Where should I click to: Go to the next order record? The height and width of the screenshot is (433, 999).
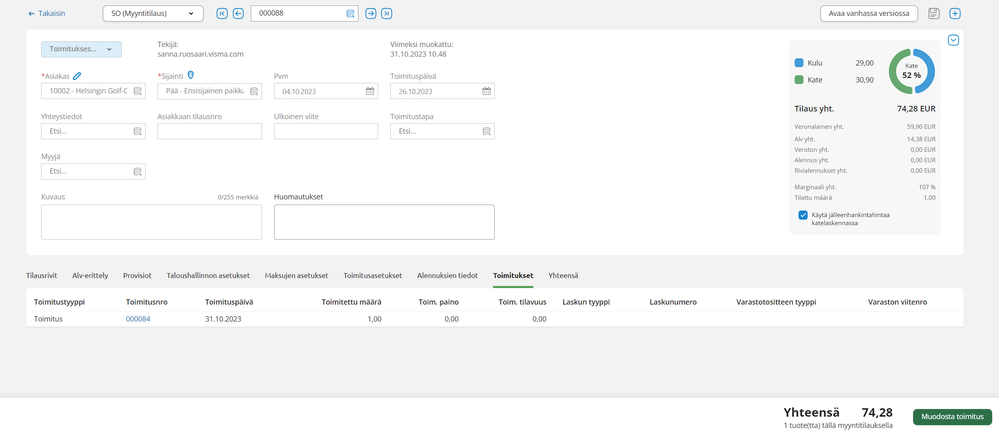[371, 13]
